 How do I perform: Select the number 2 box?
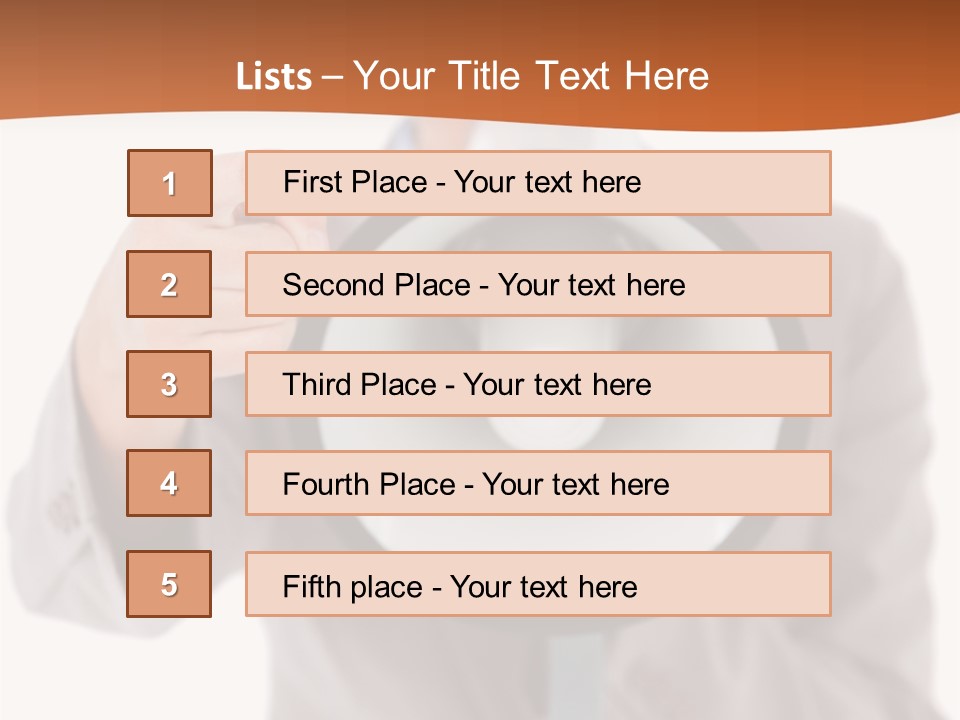tap(169, 284)
